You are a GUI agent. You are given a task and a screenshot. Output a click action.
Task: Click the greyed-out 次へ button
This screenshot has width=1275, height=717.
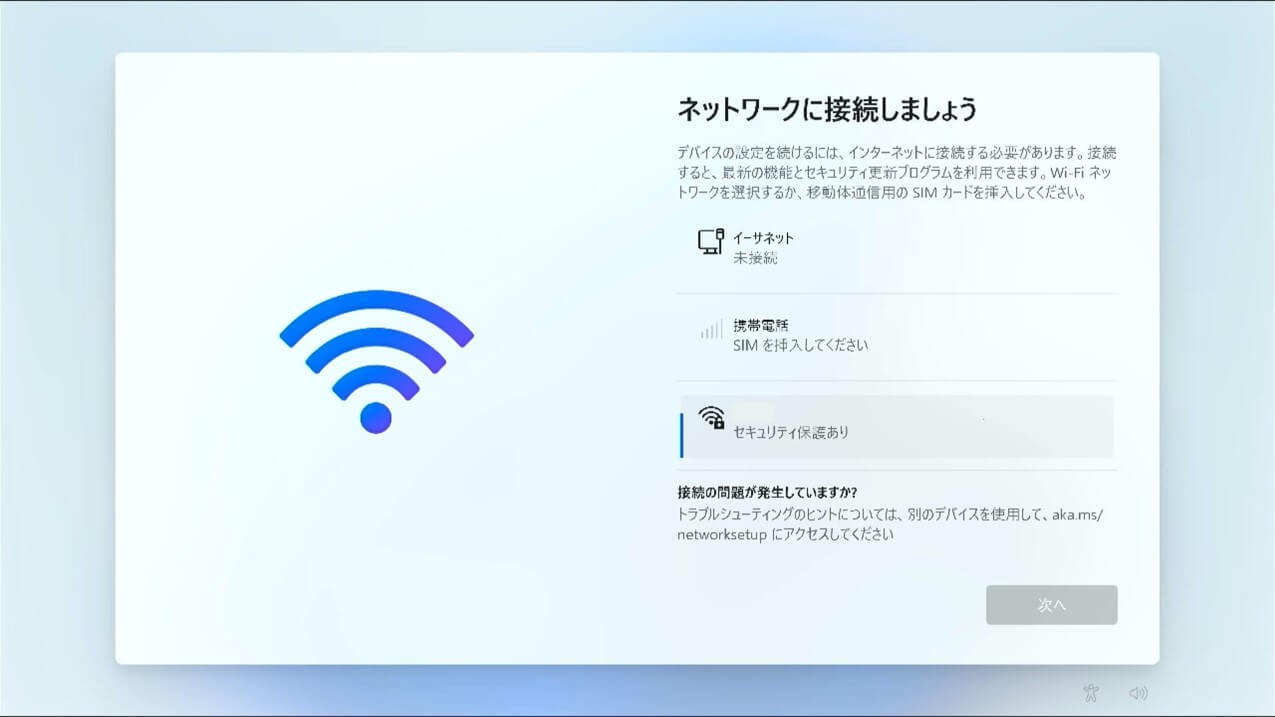coord(1051,605)
